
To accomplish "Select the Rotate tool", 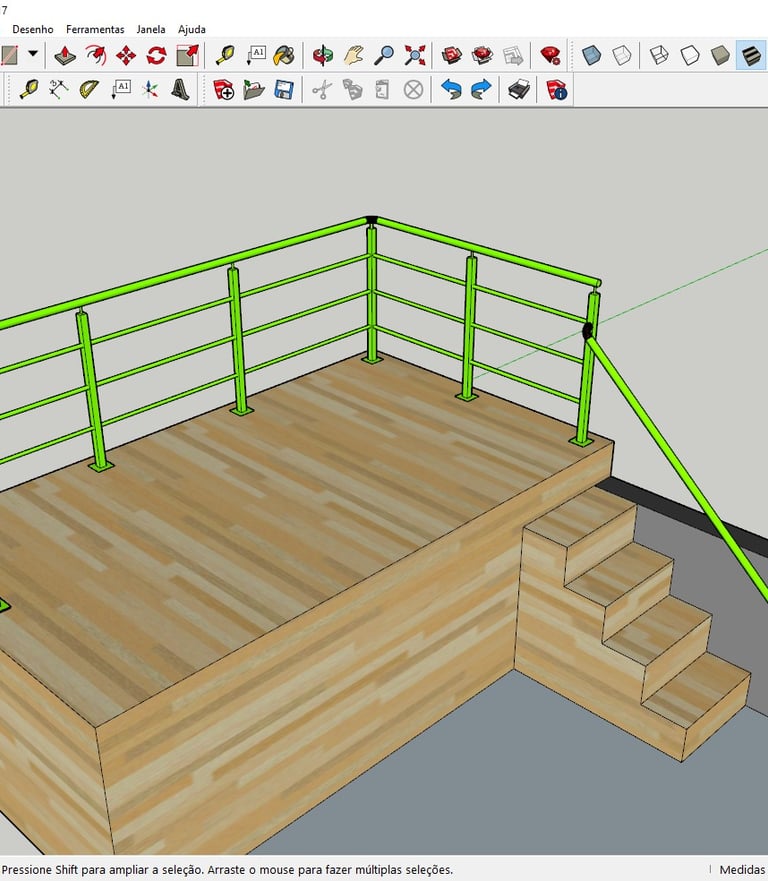I will tap(157, 55).
